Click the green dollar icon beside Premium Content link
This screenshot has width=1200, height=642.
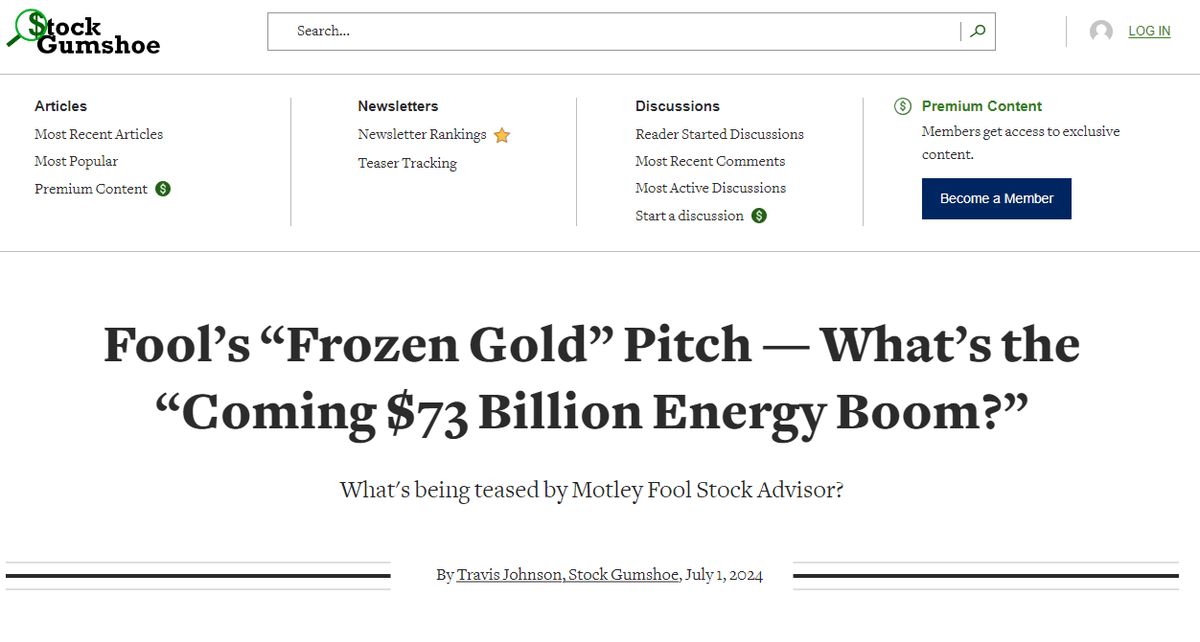pyautogui.click(x=163, y=189)
